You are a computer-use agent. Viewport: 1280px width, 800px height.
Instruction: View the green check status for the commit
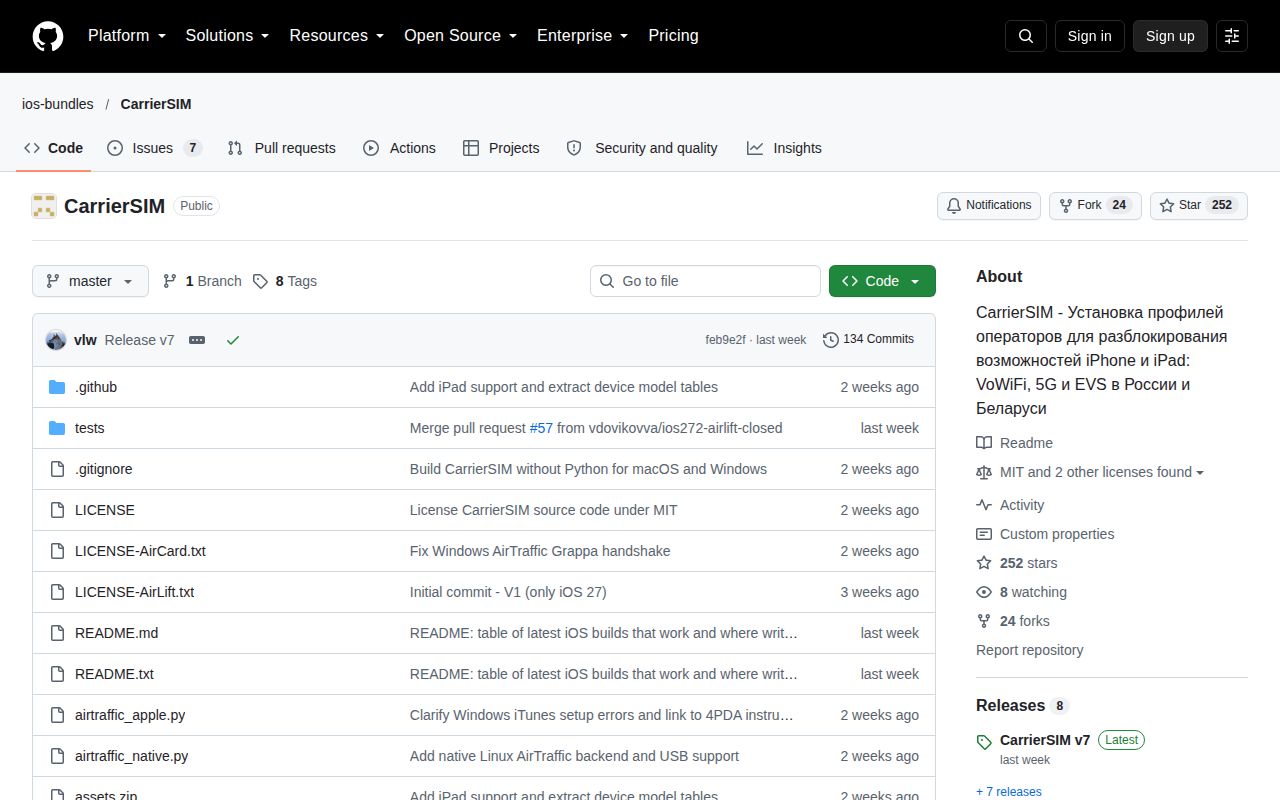coord(233,340)
